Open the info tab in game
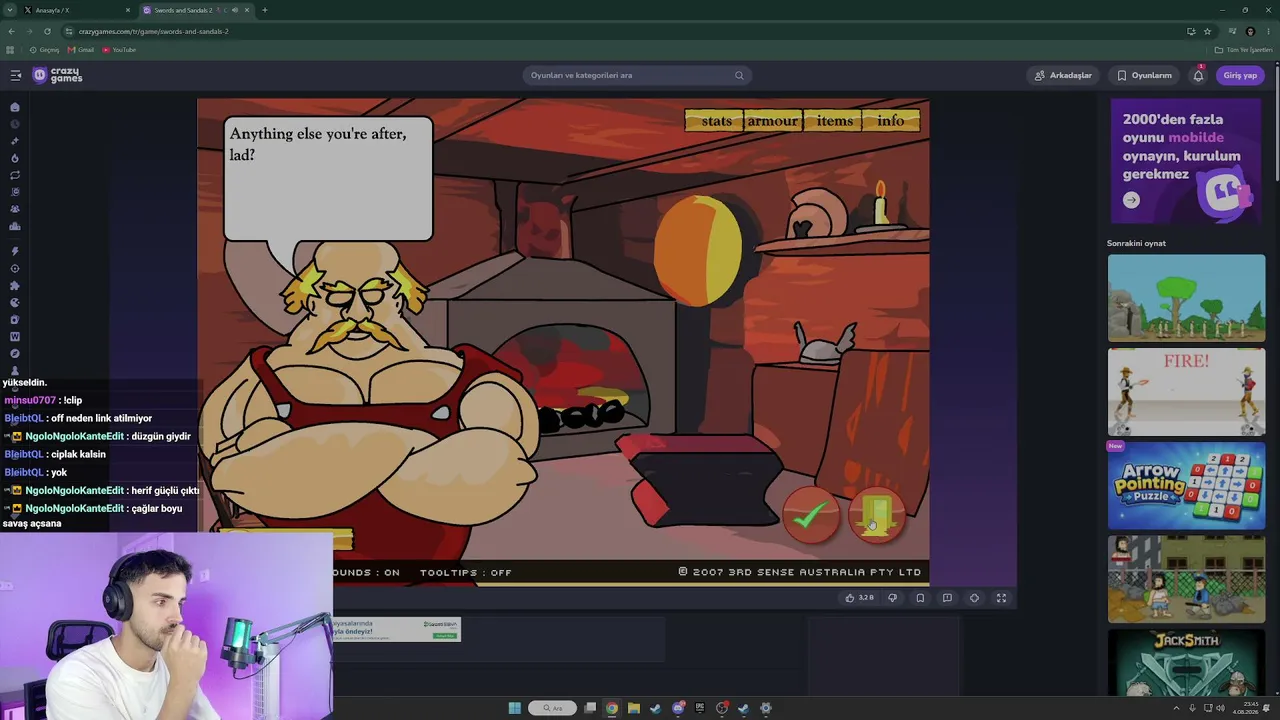The image size is (1280, 720). 891,121
